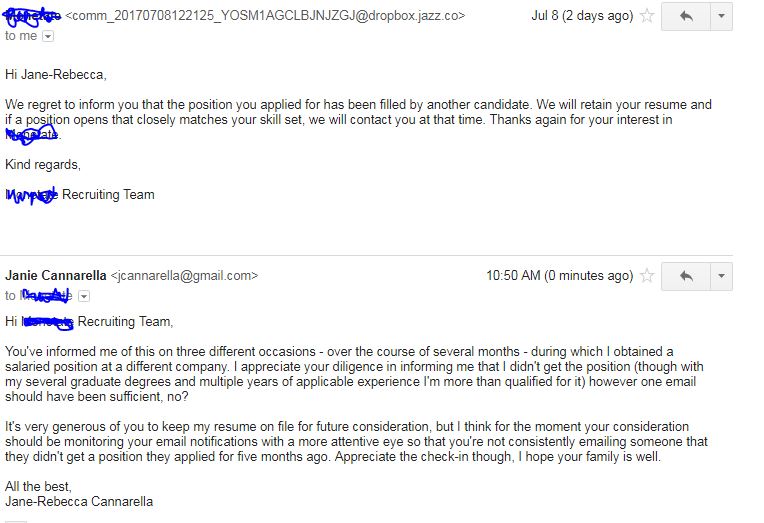Click the jcannarella@gmail.com address
The width and height of the screenshot is (764, 523).
tap(184, 275)
